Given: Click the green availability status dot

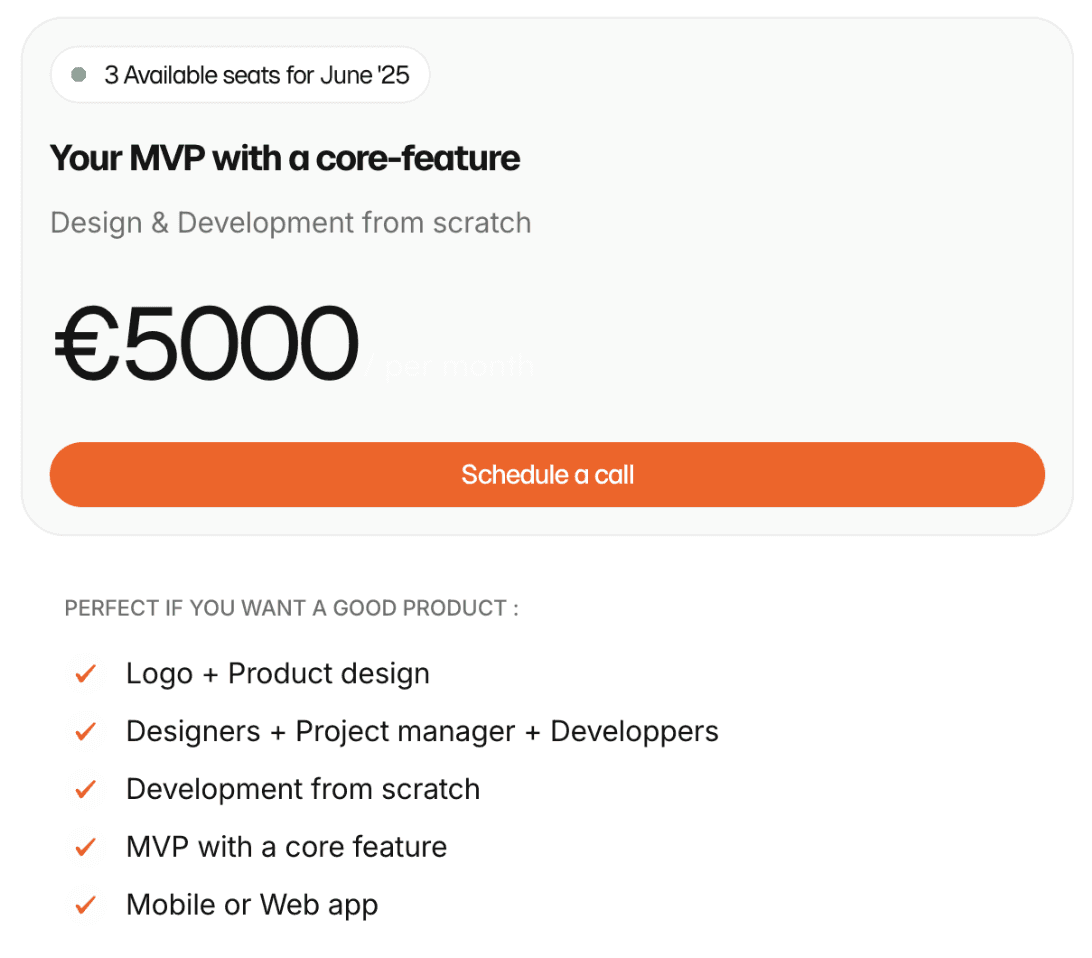Looking at the screenshot, I should [79, 74].
